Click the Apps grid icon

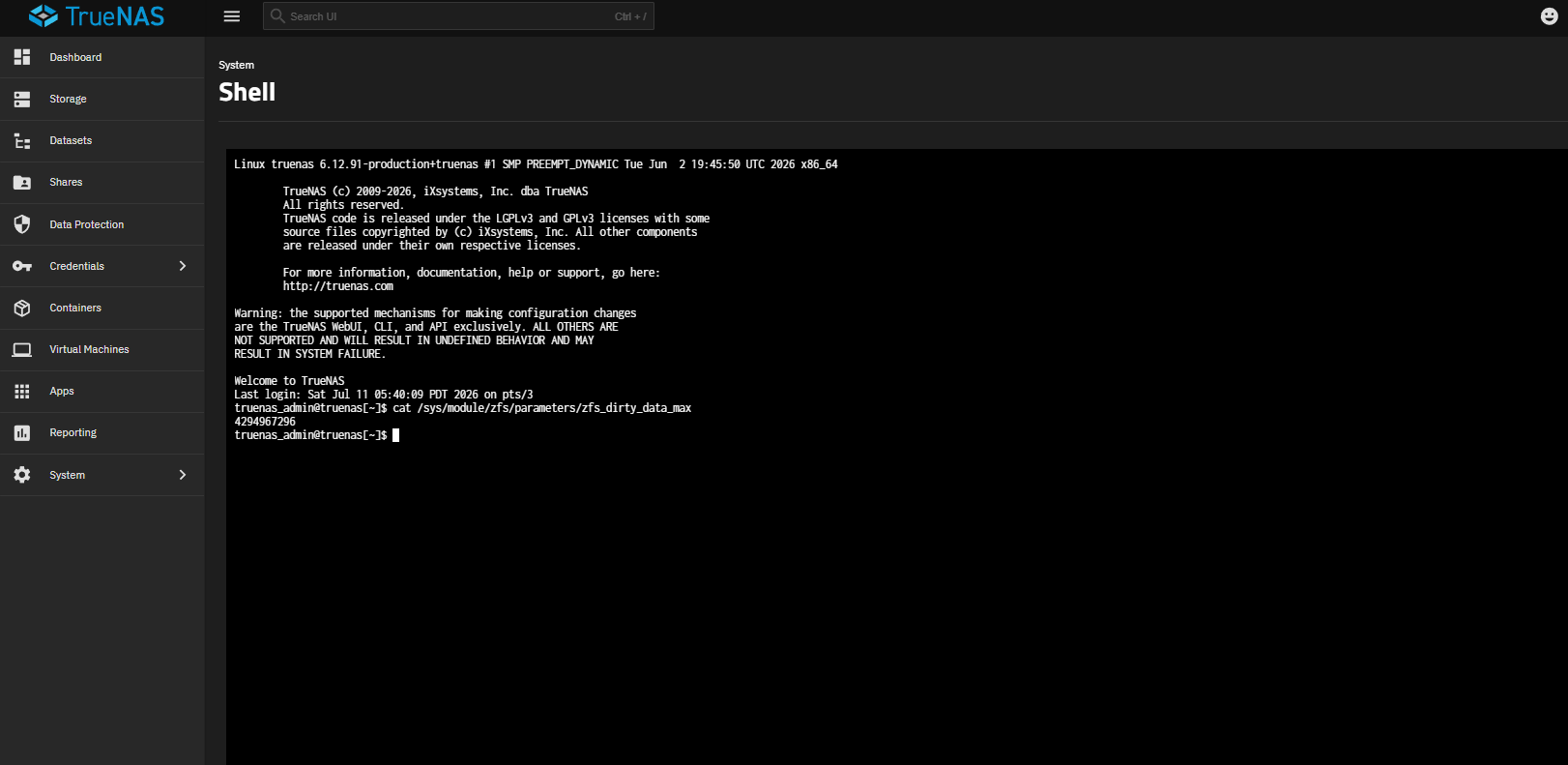(22, 391)
